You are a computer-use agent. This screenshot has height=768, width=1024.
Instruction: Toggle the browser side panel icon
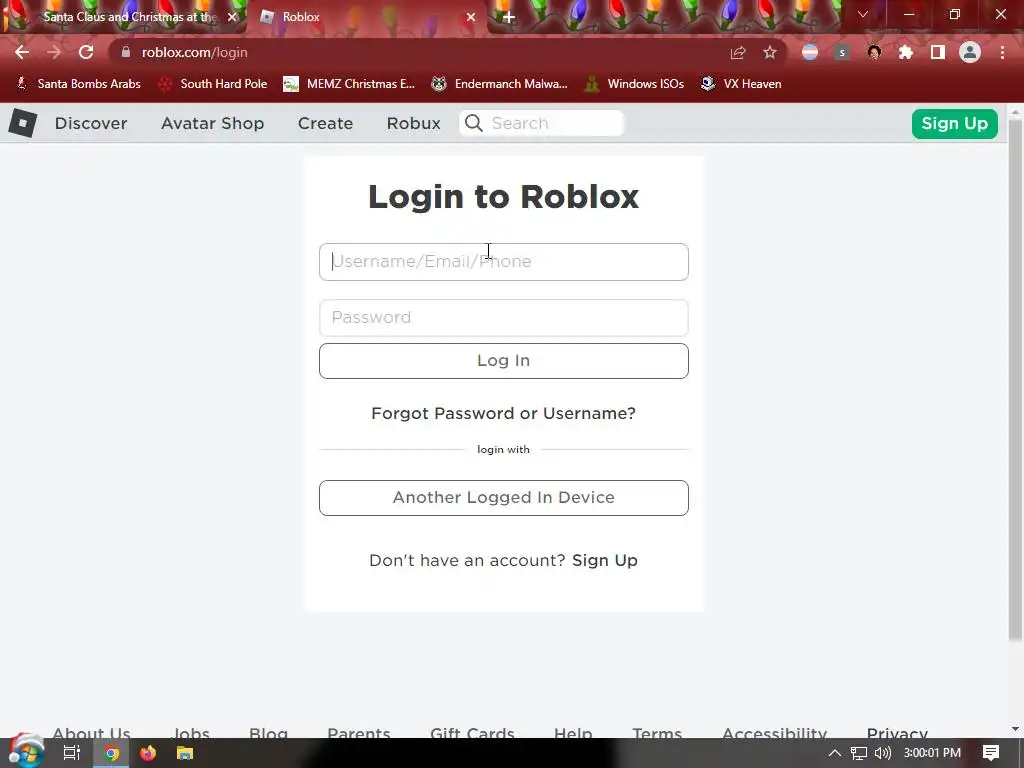pyautogui.click(x=938, y=52)
